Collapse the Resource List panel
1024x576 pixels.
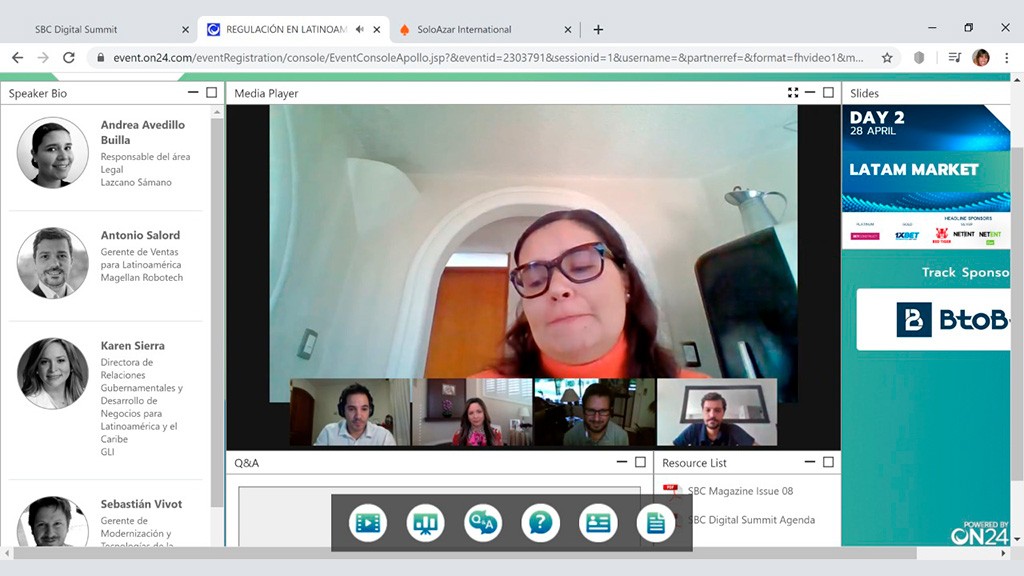tap(810, 462)
